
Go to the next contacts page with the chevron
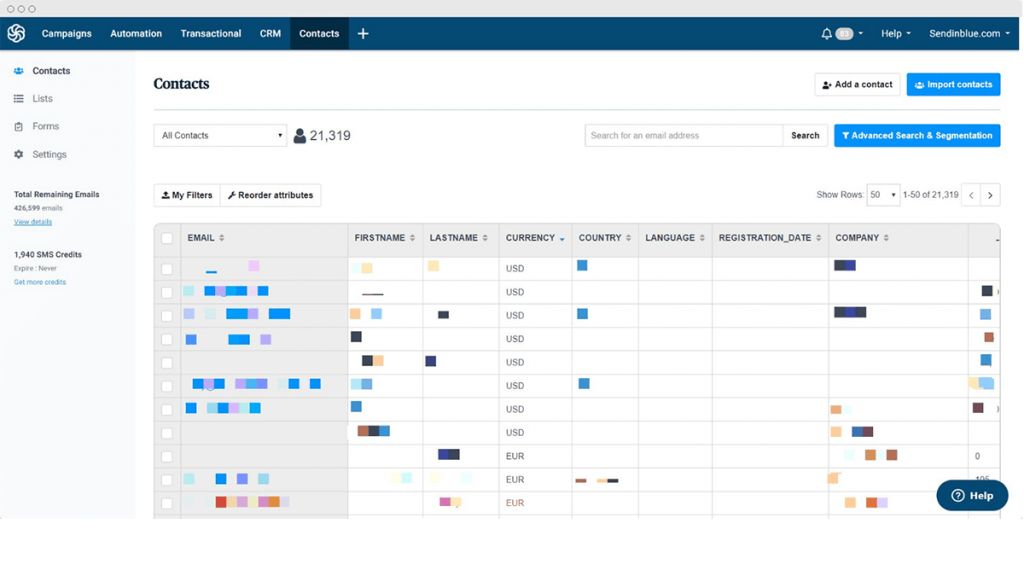pos(990,195)
